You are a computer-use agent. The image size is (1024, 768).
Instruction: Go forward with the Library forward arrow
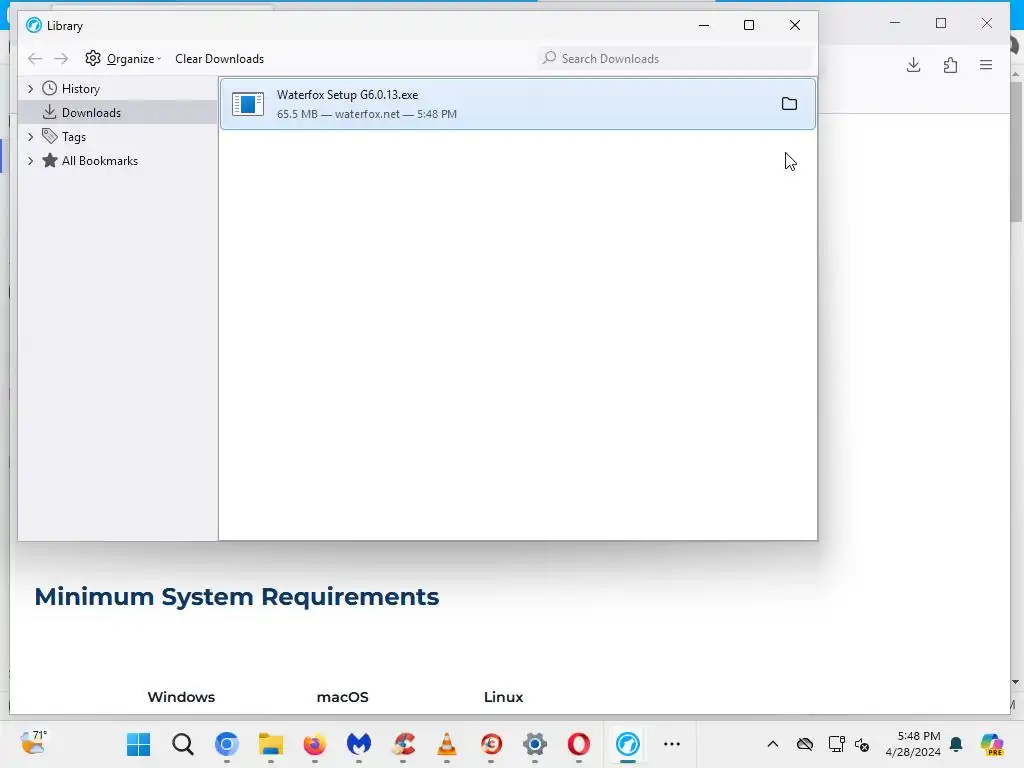tap(61, 59)
